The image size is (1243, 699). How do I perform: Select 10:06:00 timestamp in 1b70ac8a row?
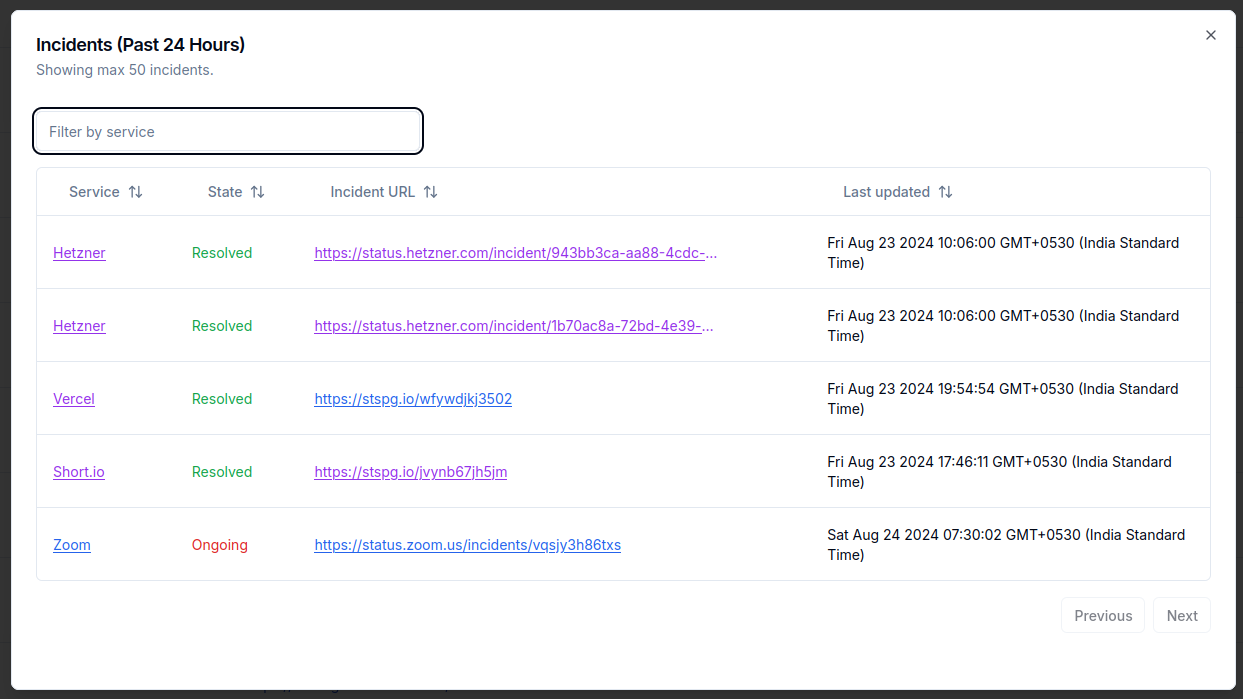tap(1003, 326)
